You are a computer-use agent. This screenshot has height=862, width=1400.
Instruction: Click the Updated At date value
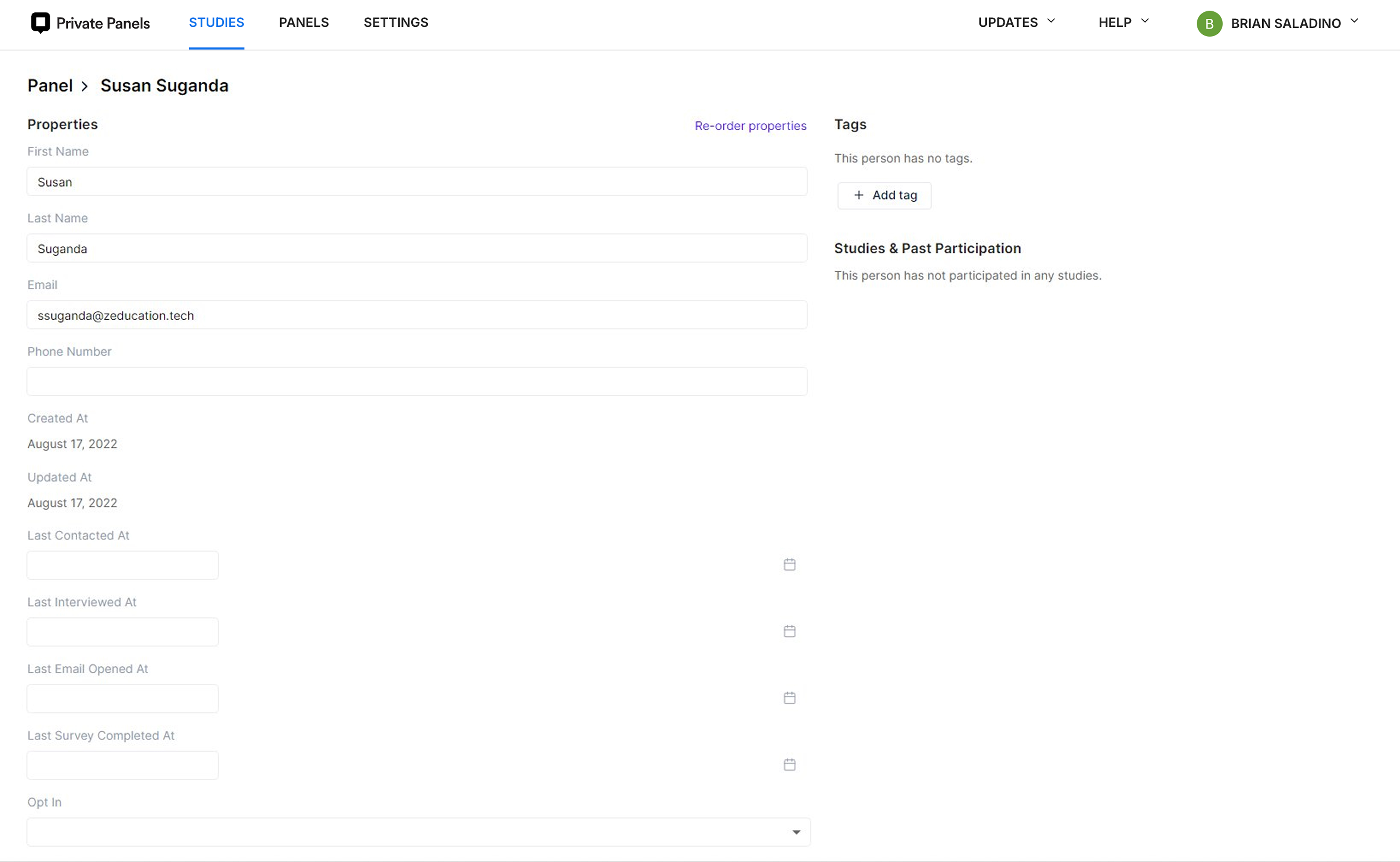[72, 503]
